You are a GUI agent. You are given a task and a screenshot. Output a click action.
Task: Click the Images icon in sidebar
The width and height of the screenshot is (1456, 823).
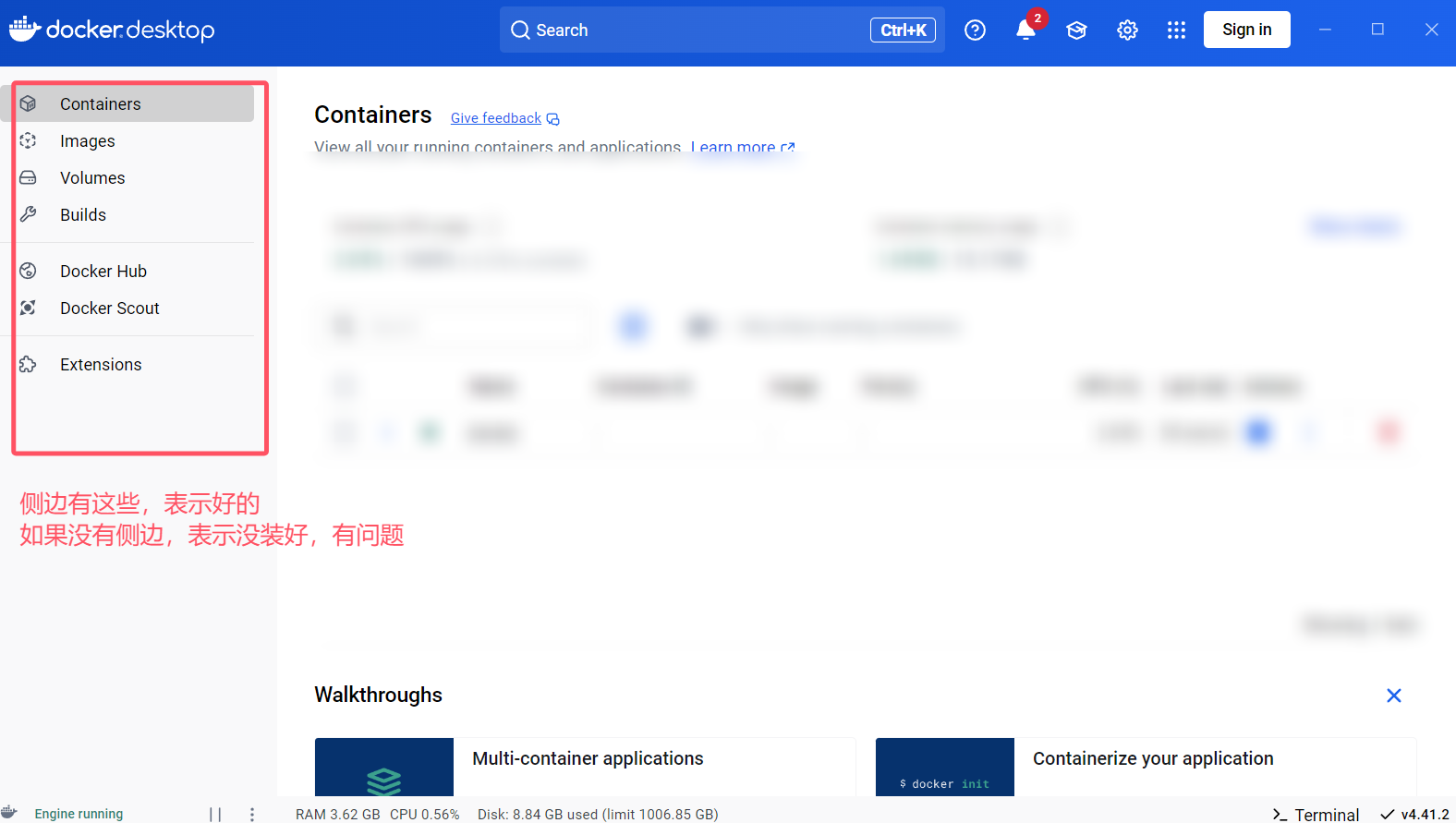[x=28, y=140]
